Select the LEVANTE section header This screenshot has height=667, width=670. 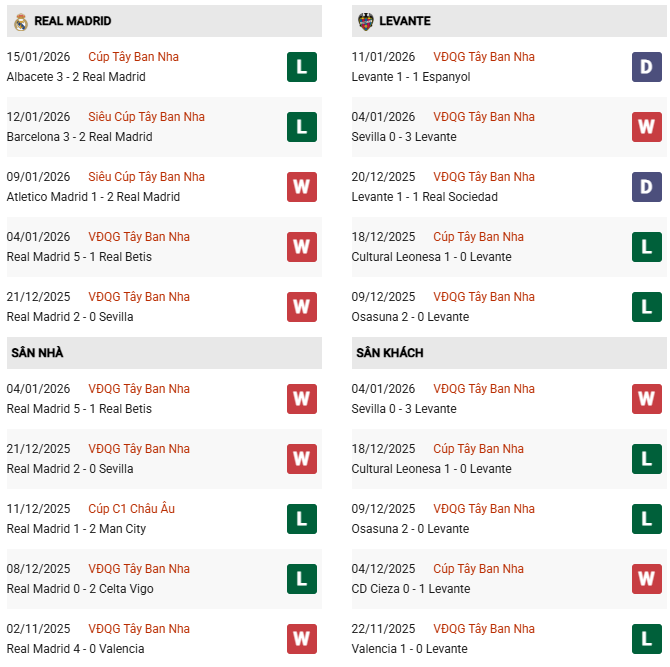(405, 21)
